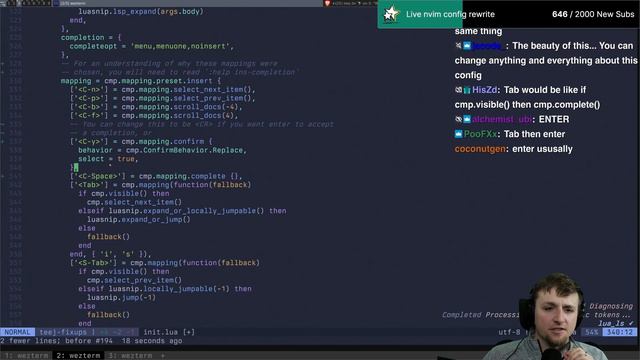
Task: Click the 'completion = {' line
Action: (x=91, y=38)
